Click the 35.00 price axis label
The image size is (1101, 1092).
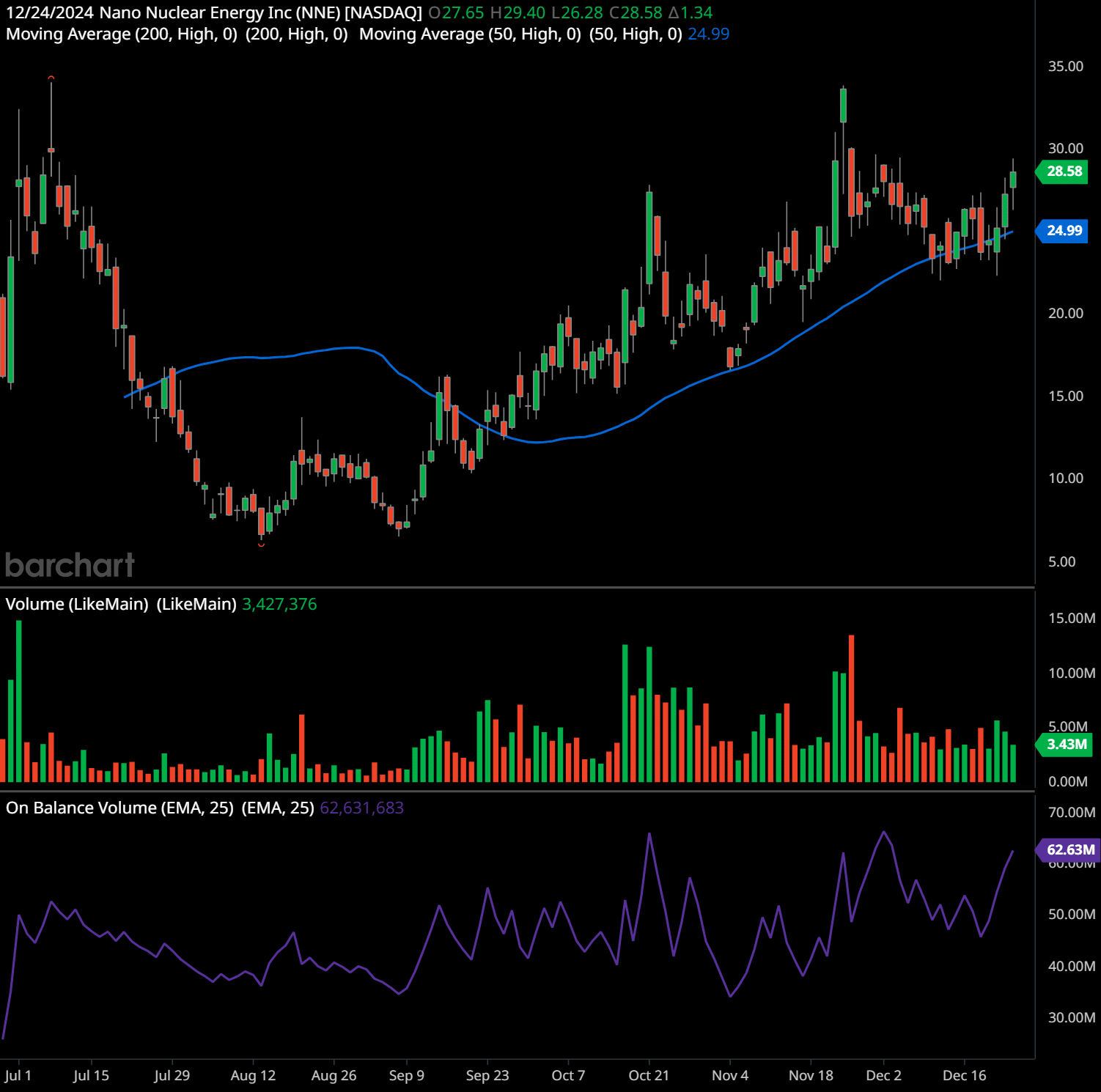click(1066, 67)
